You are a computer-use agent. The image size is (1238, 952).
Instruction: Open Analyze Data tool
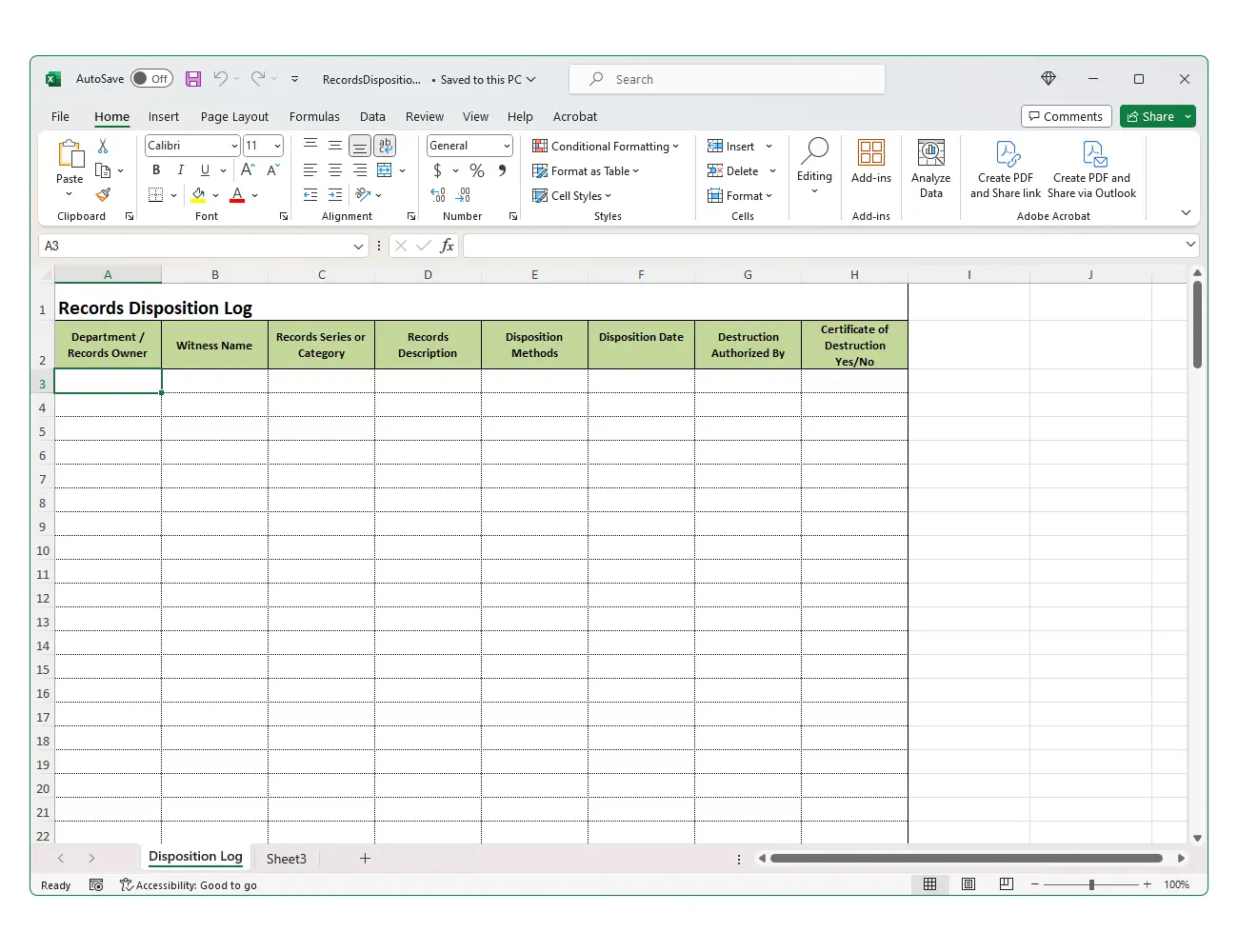tap(930, 169)
